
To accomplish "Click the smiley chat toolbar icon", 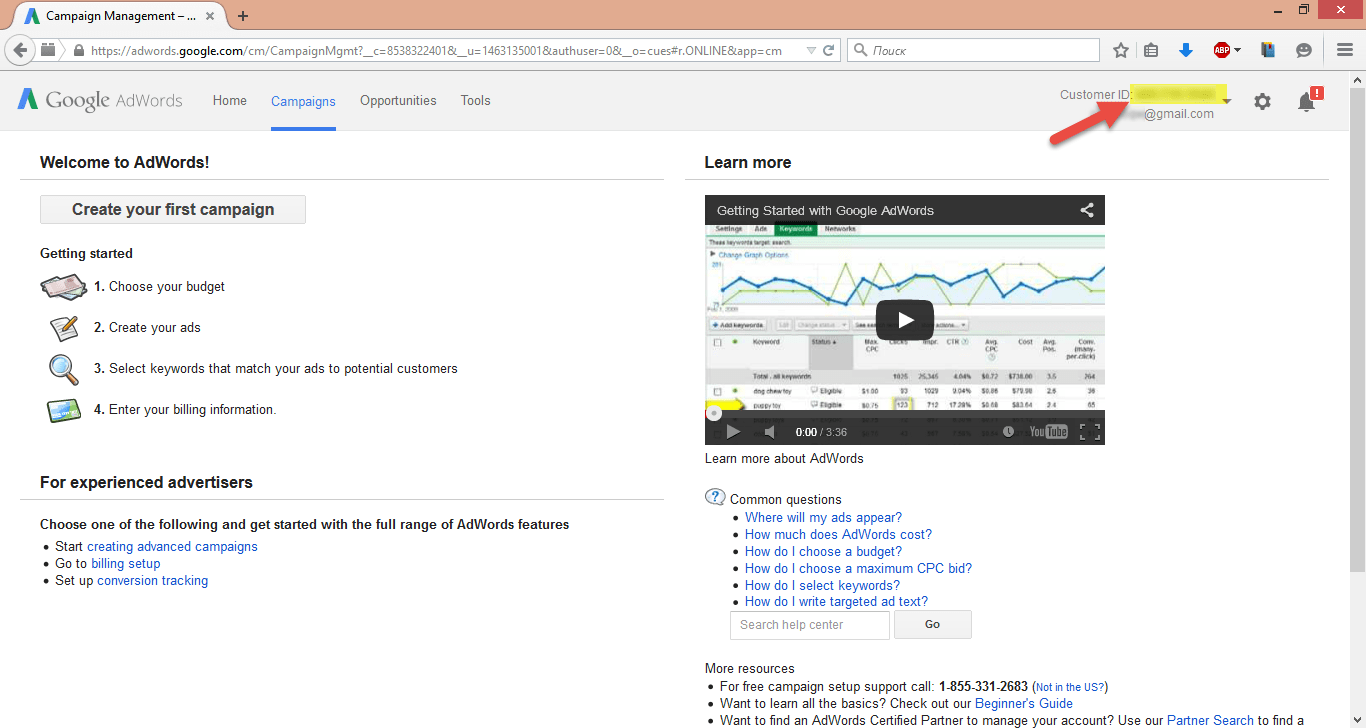I will (1303, 50).
